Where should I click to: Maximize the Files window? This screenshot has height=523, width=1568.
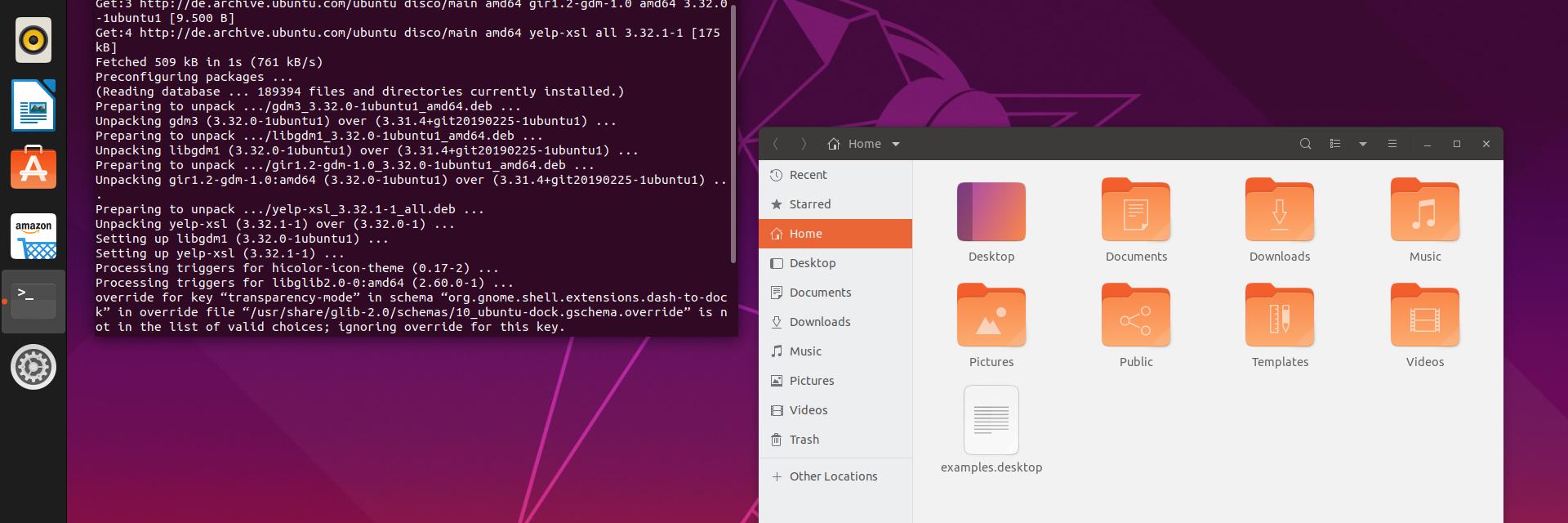[x=1457, y=144]
